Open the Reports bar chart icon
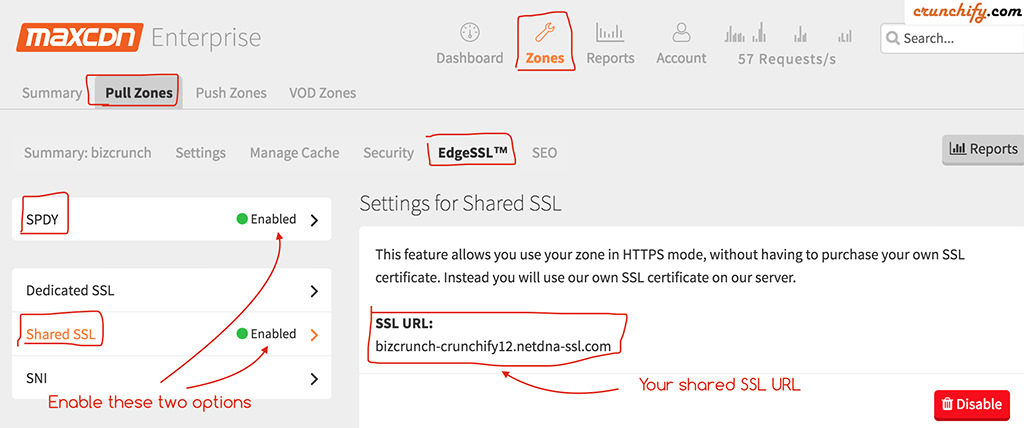The height and width of the screenshot is (428, 1024). 610,32
